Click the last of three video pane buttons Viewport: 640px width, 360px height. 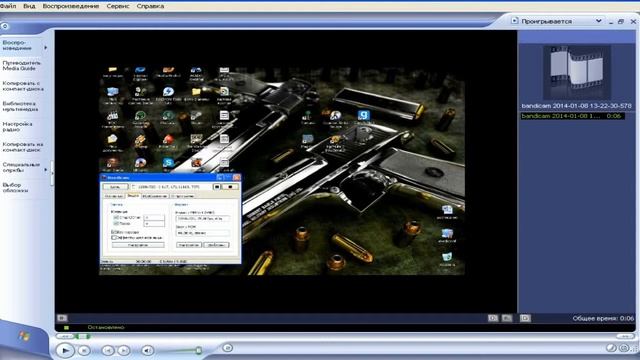[x=525, y=318]
